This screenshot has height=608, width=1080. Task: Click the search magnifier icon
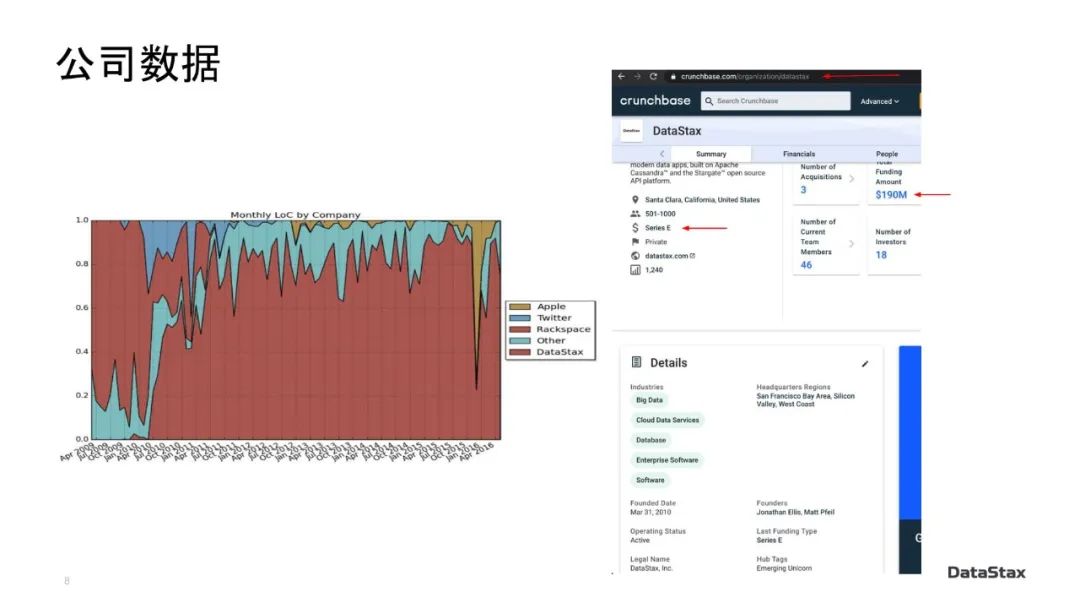click(709, 101)
